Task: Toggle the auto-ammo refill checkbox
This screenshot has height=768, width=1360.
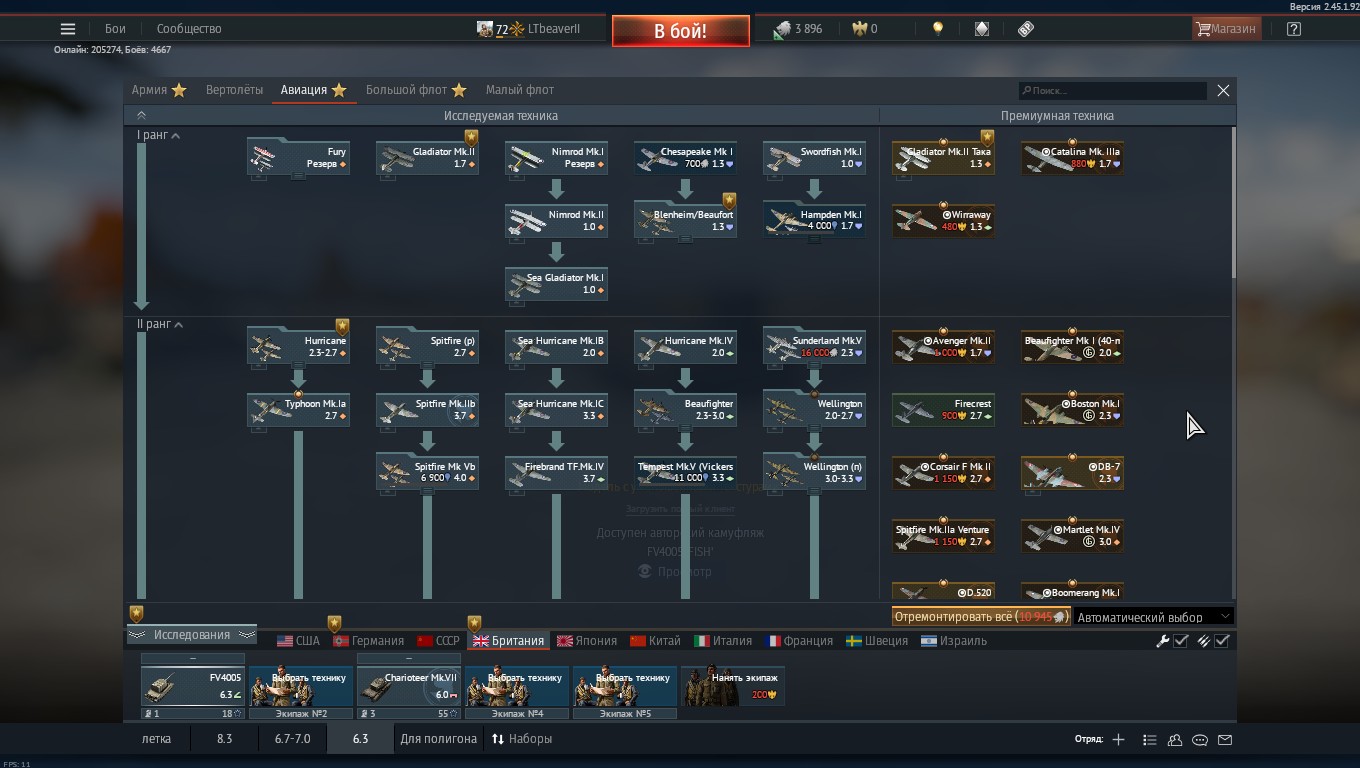Action: click(x=1222, y=641)
